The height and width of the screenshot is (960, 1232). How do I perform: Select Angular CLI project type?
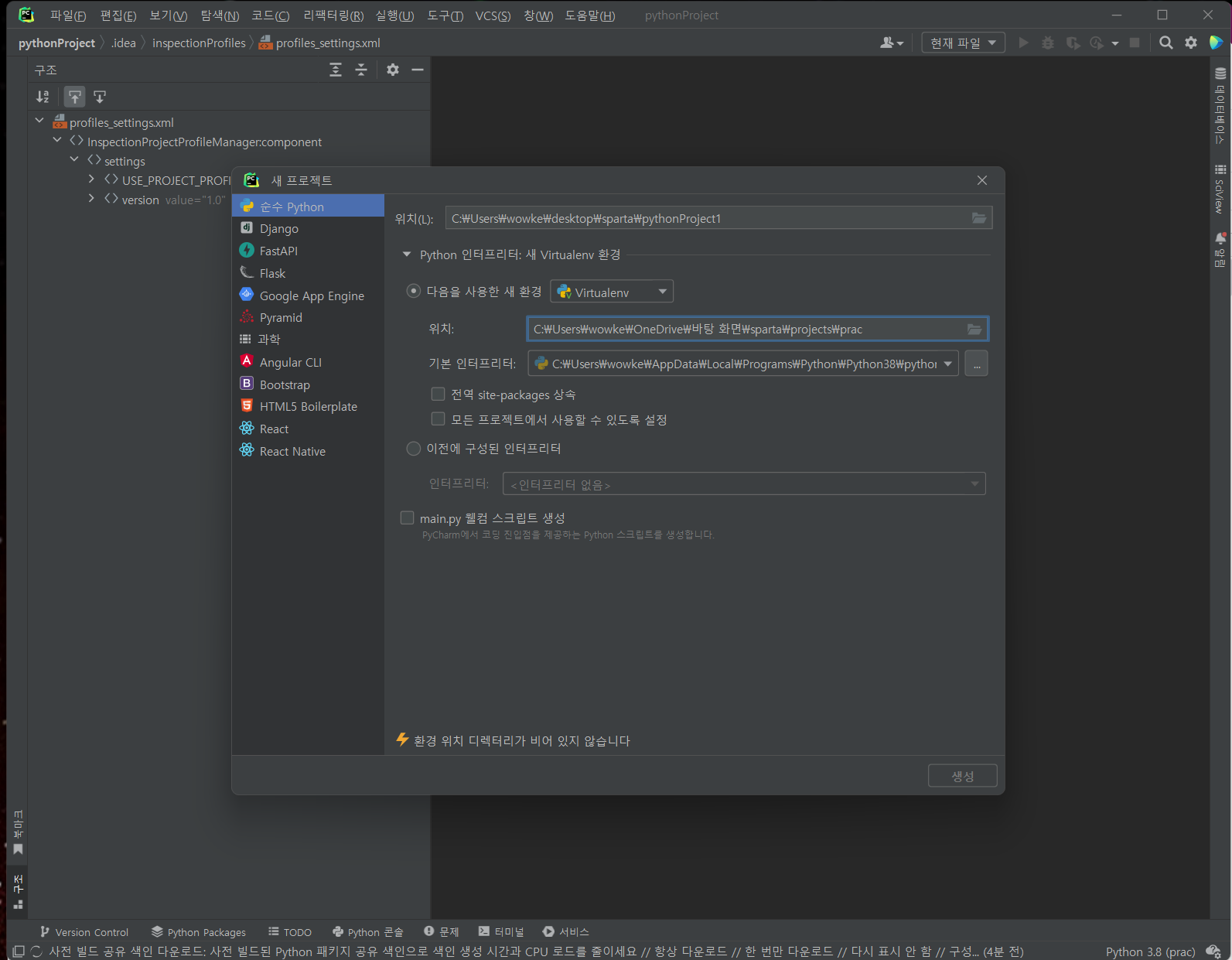tap(308, 362)
